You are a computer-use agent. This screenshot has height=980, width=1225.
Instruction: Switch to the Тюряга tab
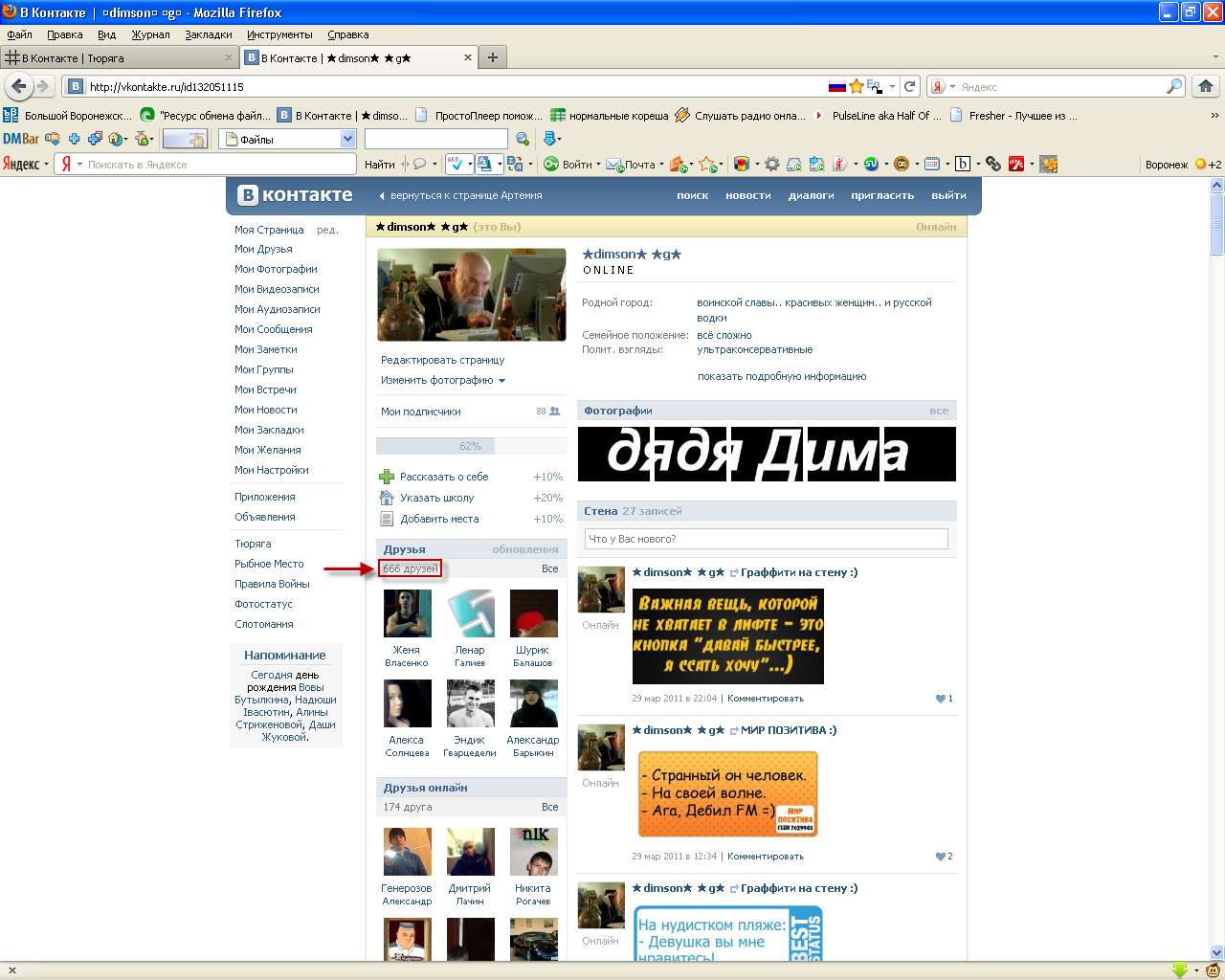click(119, 57)
